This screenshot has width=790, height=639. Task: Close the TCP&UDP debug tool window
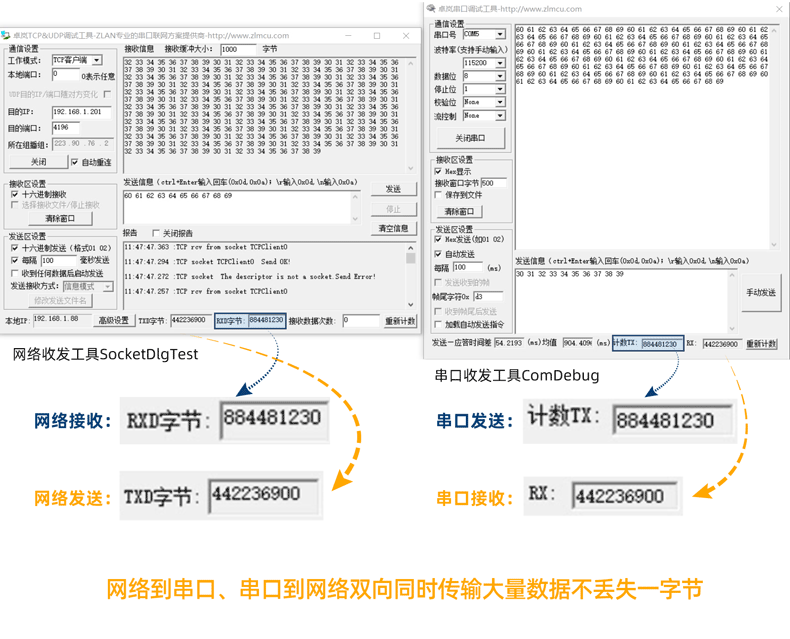406,36
